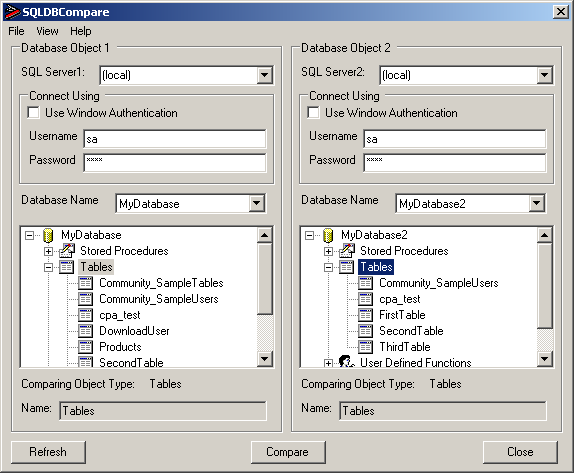The image size is (574, 473).
Task: Click the Refresh button
Action: (48, 452)
